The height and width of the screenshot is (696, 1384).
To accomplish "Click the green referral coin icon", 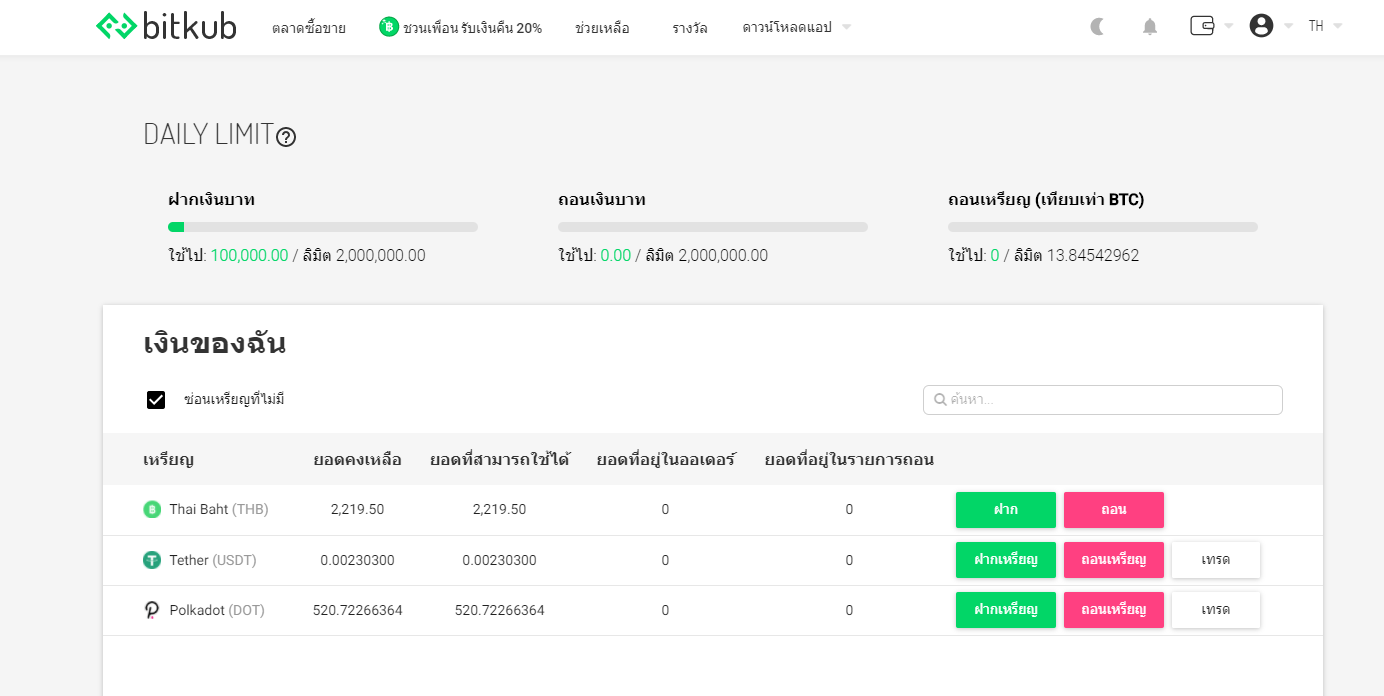I will (389, 27).
